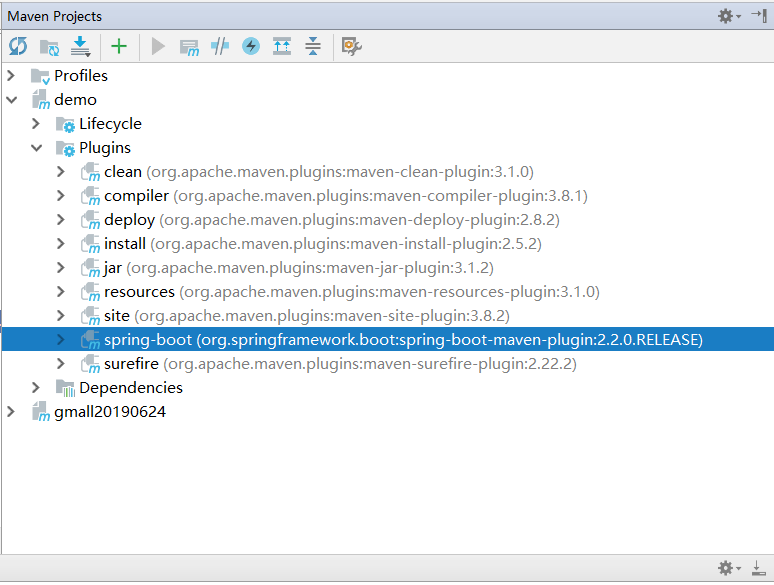This screenshot has width=774, height=585.
Task: Click the Dependencies library icon
Action: pos(66,389)
